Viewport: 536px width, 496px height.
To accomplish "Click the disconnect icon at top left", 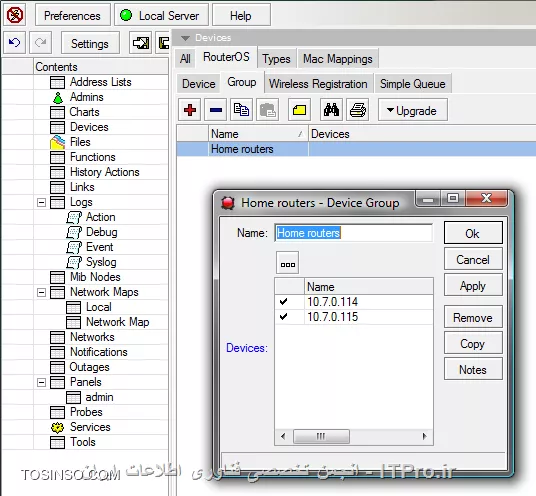I will click(x=14, y=15).
